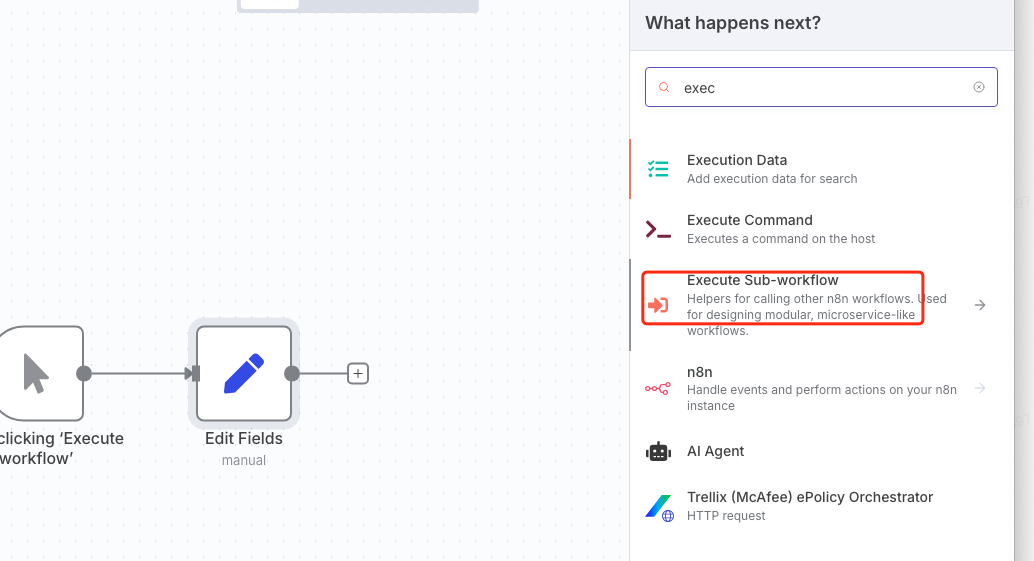The width and height of the screenshot is (1034, 561).
Task: Click the trigger node's output connector dot
Action: (84, 373)
